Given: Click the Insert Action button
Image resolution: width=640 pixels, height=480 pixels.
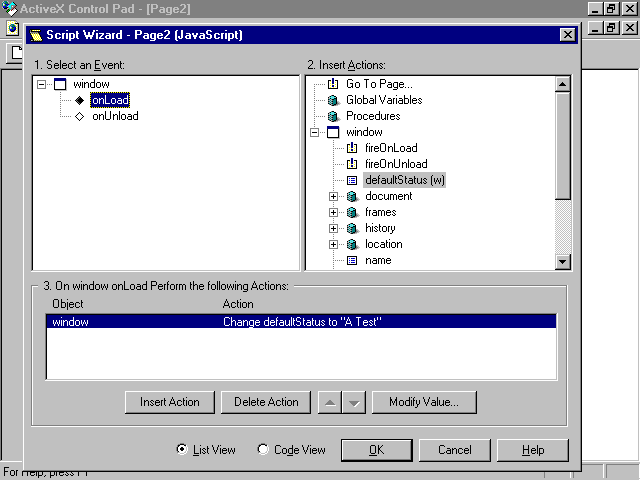Looking at the screenshot, I should click(170, 402).
